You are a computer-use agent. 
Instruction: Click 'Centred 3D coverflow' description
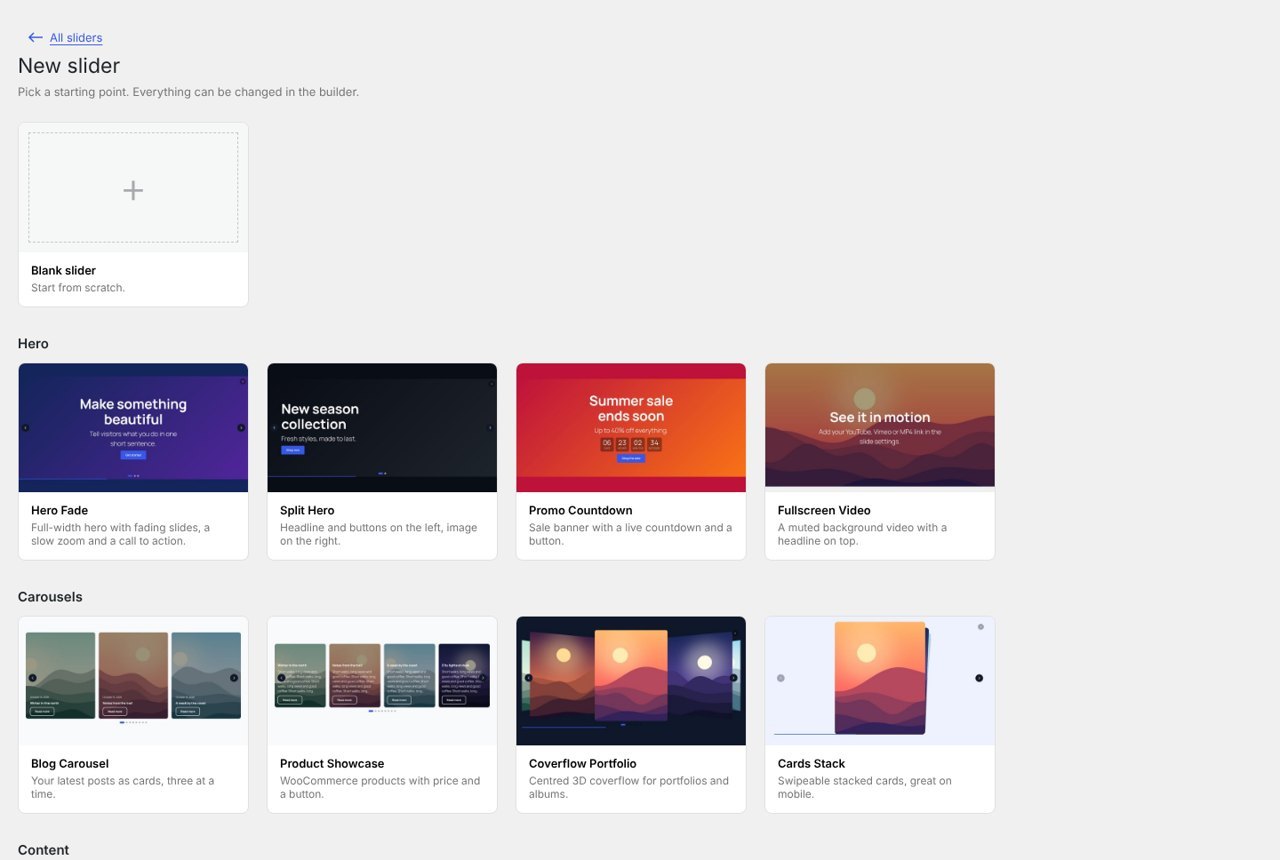629,787
